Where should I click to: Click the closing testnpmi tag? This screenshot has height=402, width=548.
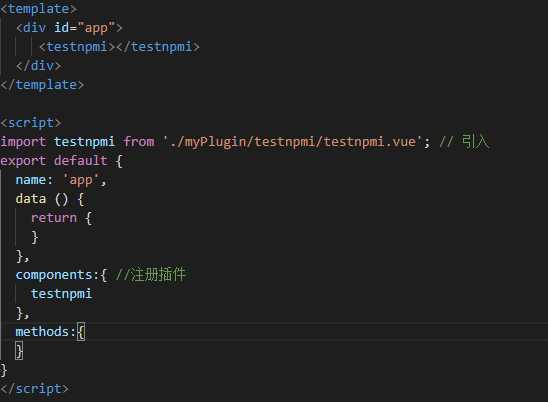[158, 46]
